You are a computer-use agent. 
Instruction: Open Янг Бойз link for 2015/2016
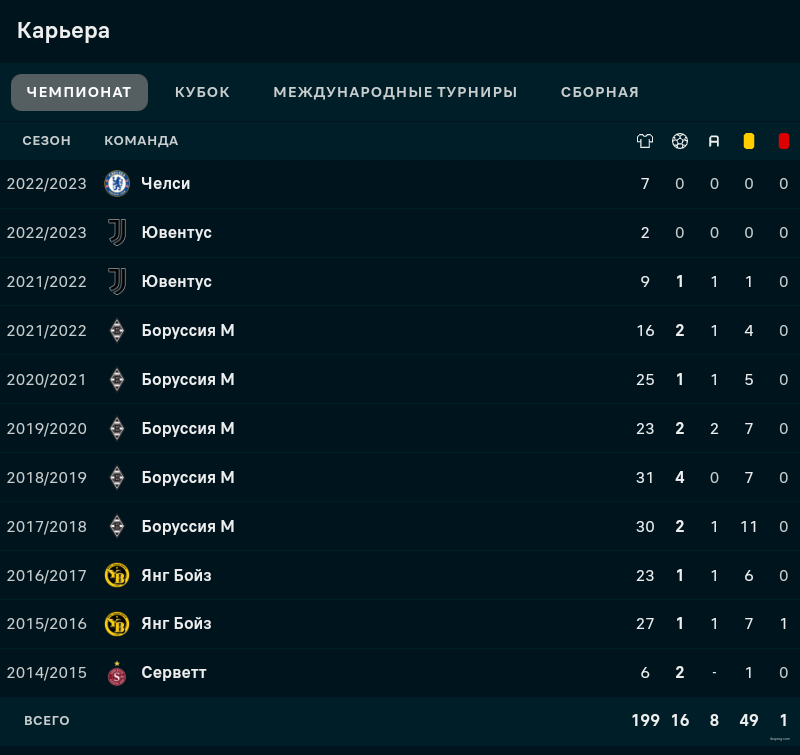[177, 623]
